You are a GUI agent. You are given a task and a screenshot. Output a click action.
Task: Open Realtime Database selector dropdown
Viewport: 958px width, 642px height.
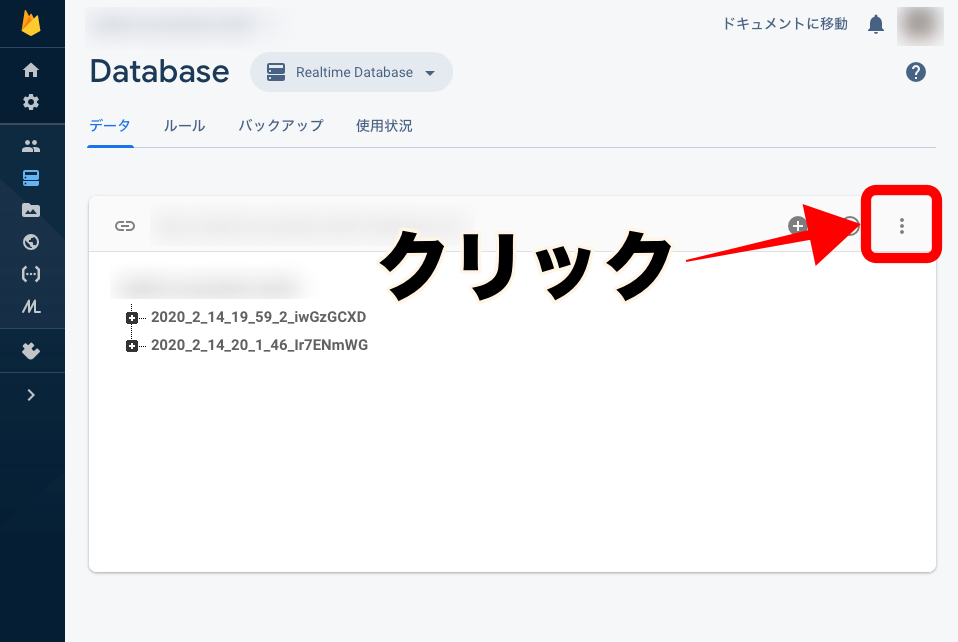pos(351,72)
